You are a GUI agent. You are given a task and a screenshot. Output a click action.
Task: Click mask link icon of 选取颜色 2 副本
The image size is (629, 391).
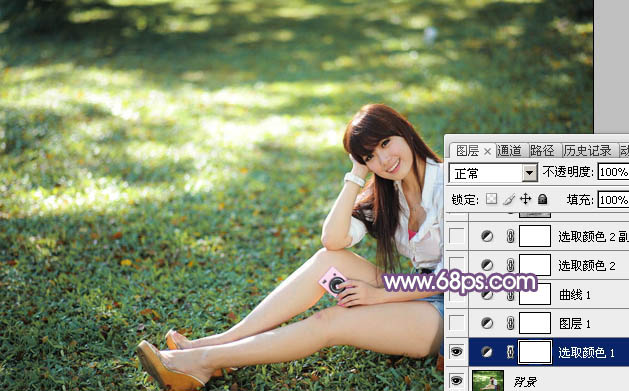[x=510, y=236]
